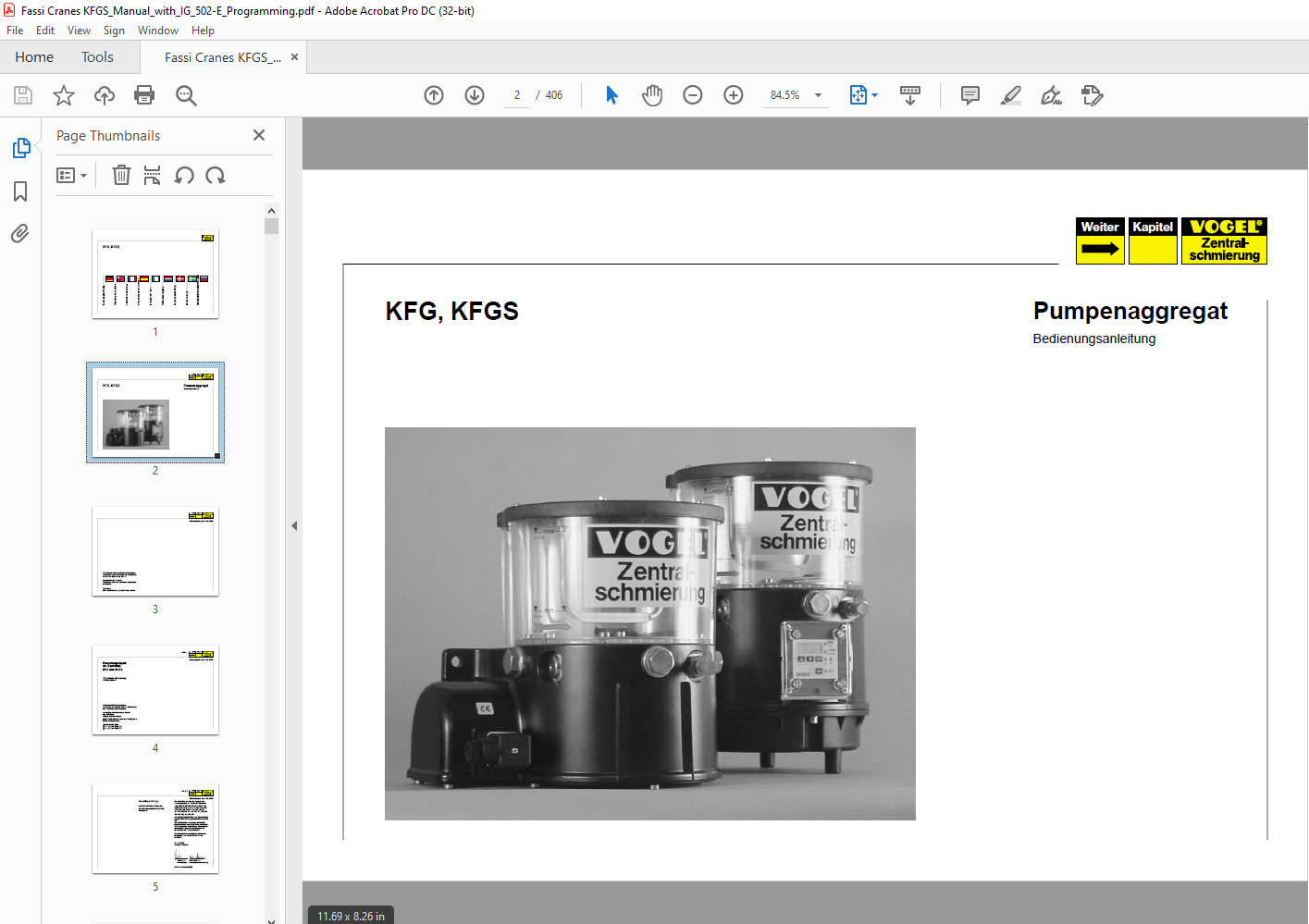
Task: Select the highlight text tool
Action: (1011, 95)
